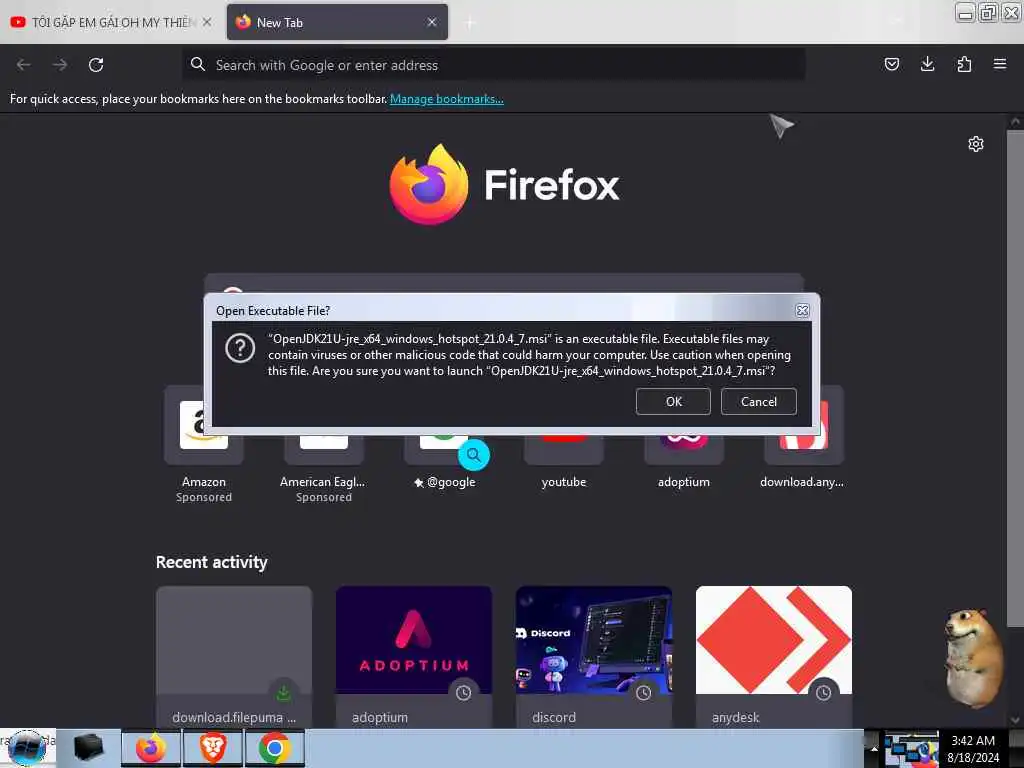Go back one page
The height and width of the screenshot is (768, 1024).
[x=24, y=65]
